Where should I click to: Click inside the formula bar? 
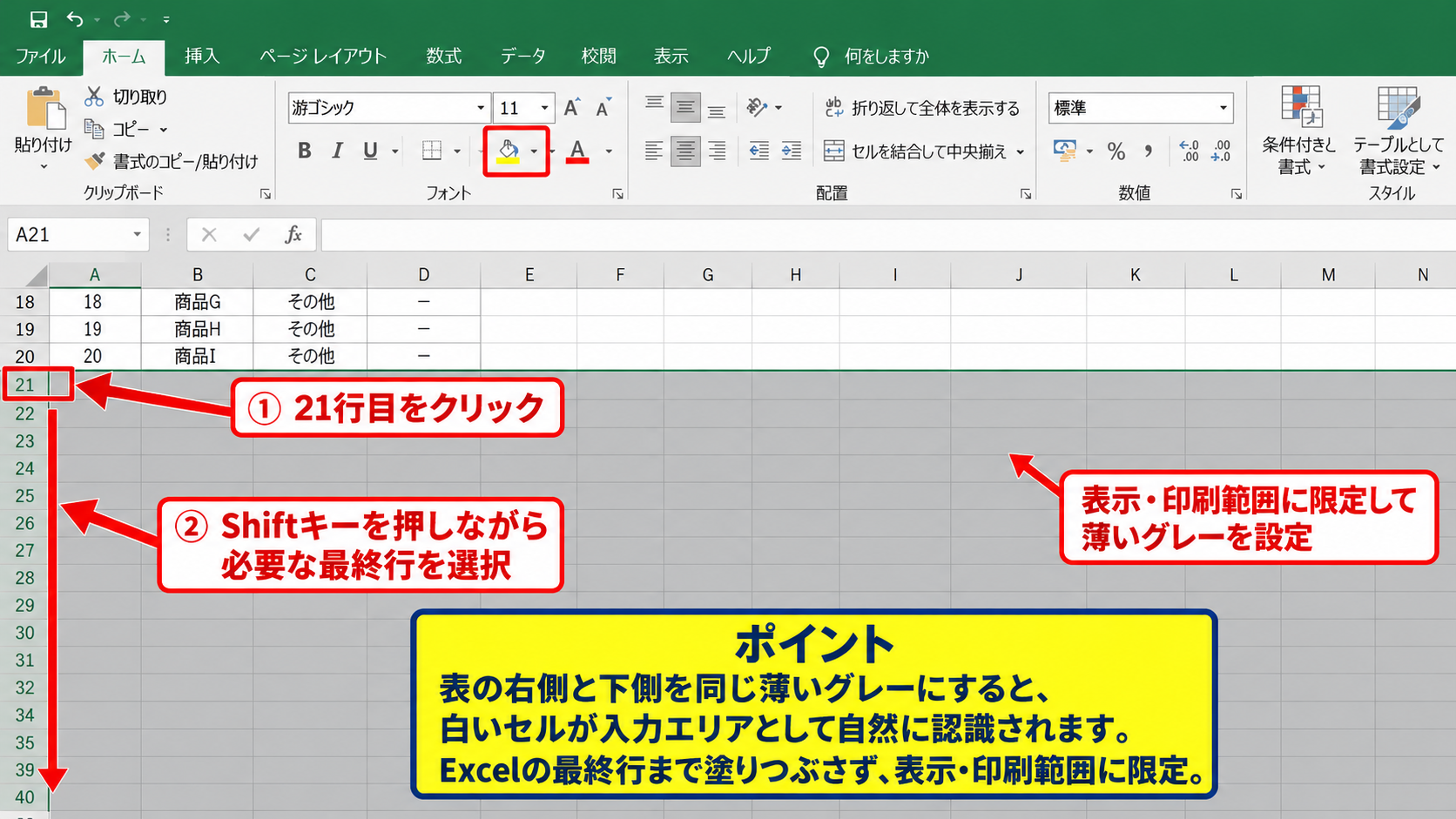tap(888, 234)
